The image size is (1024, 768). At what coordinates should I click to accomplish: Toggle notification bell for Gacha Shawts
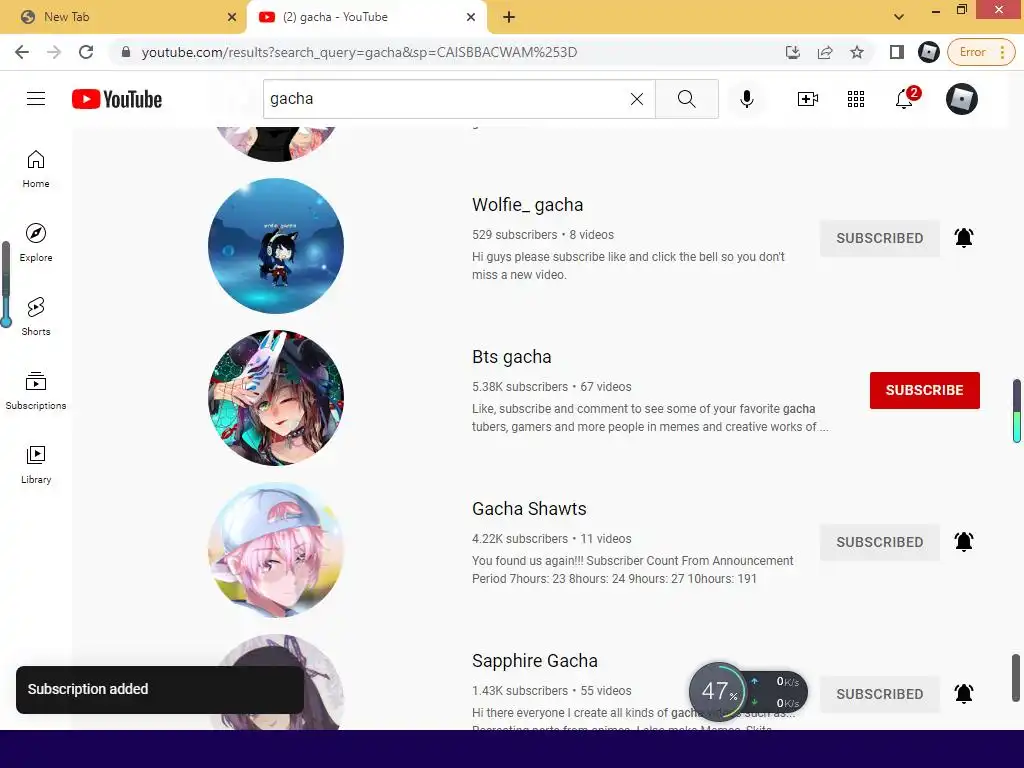pos(964,541)
